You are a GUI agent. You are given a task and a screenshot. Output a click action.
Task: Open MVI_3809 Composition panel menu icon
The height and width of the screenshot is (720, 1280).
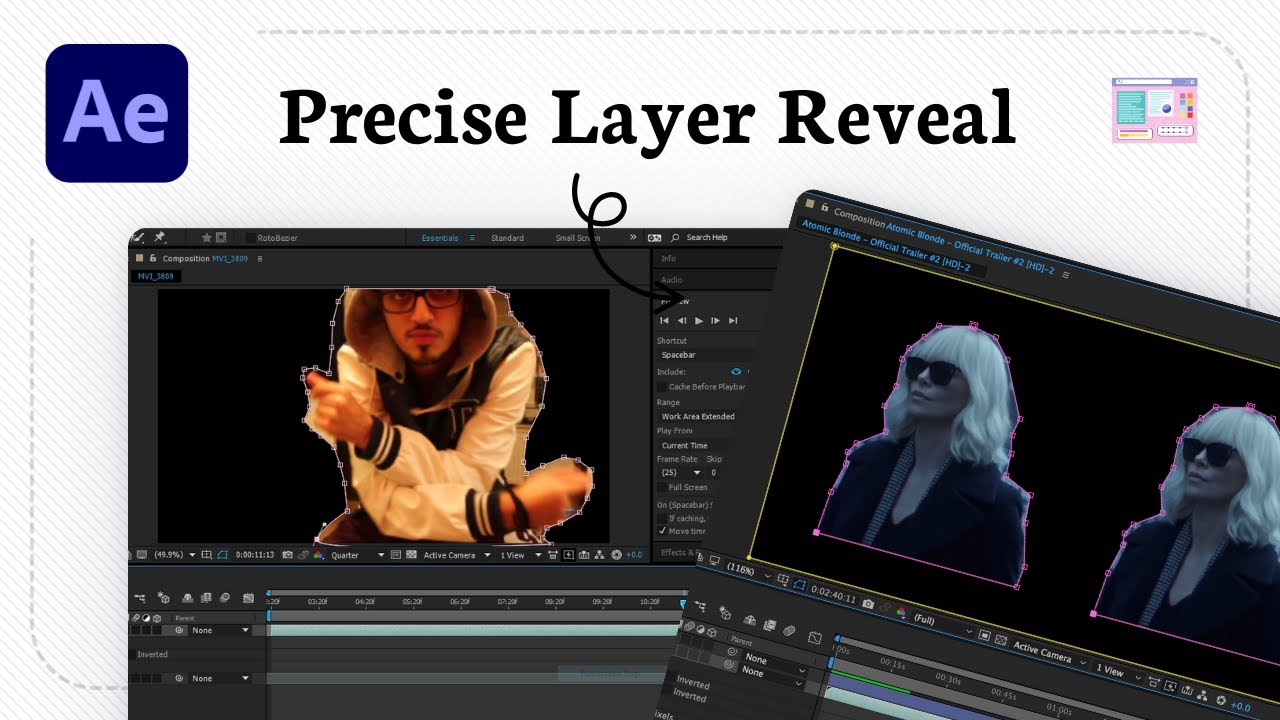pos(260,258)
